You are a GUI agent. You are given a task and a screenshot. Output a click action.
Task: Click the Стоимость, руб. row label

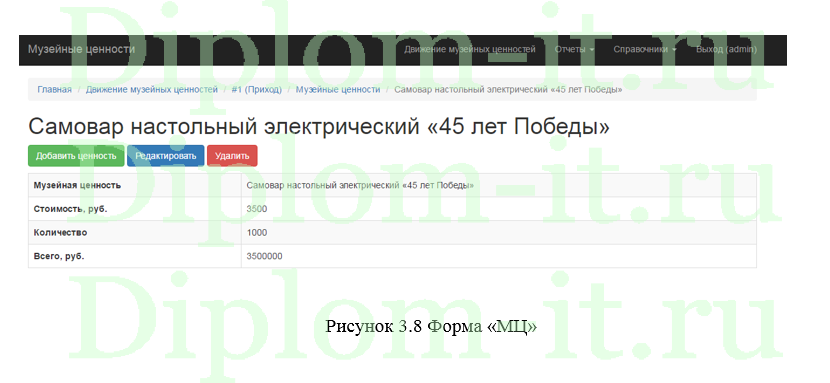(70, 209)
